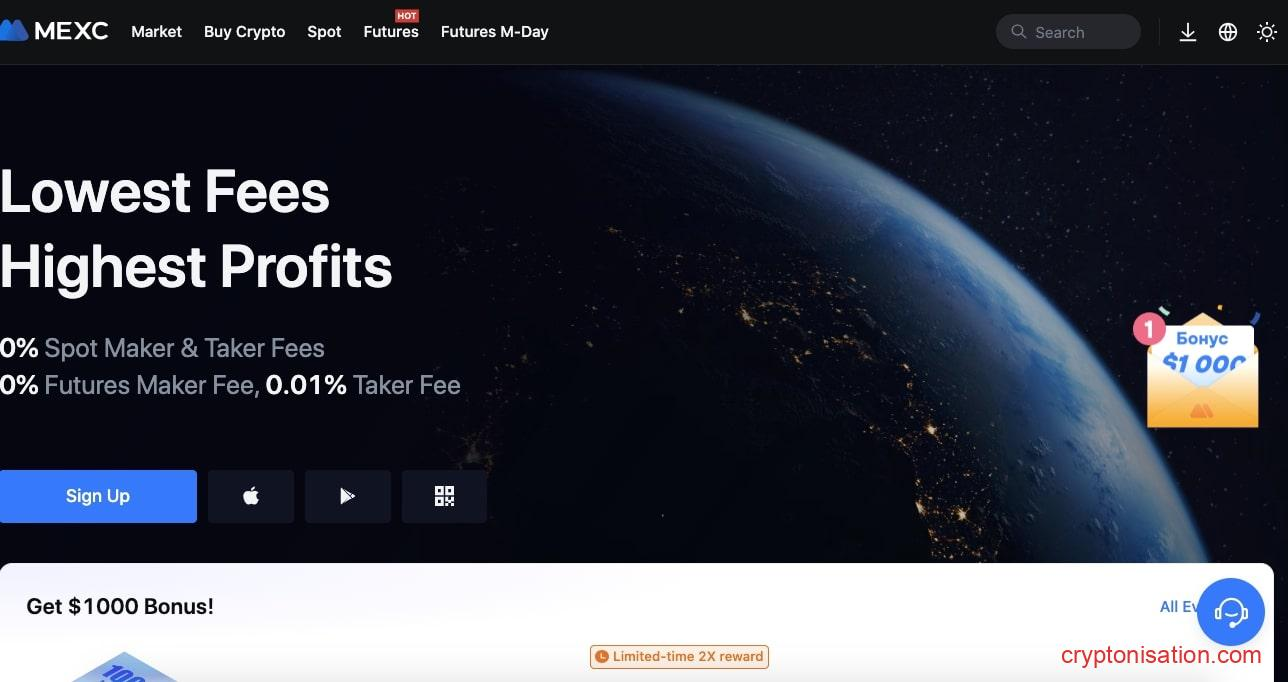Open the Futures menu
Viewport: 1288px width, 682px height.
[391, 32]
